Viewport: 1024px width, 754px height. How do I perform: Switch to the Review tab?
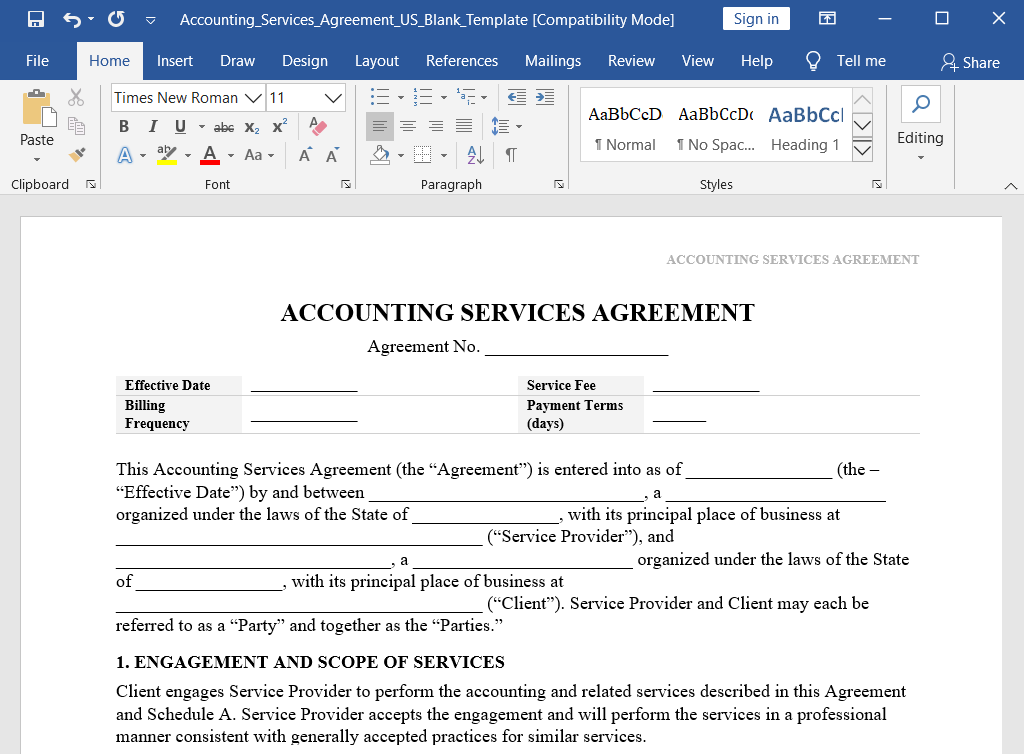[x=631, y=61]
